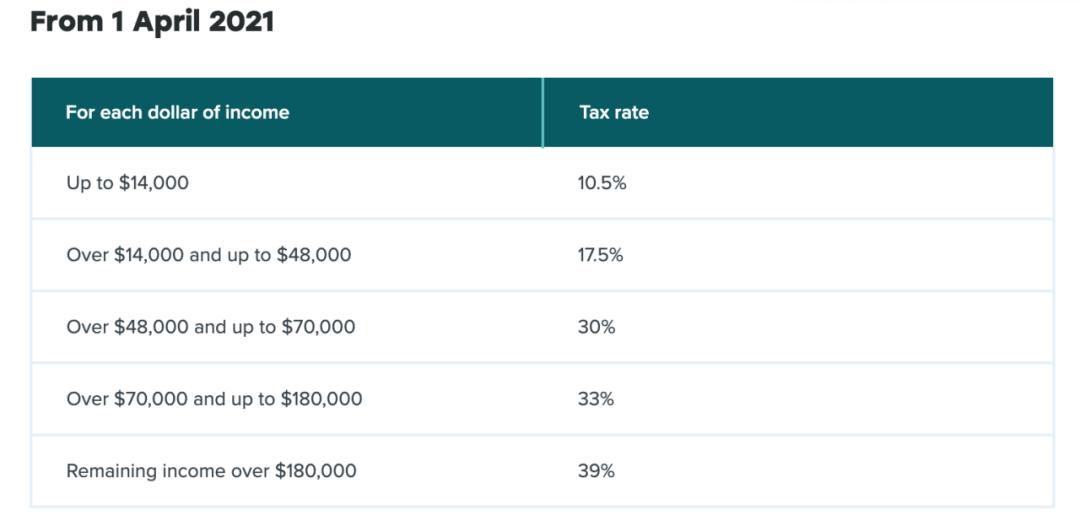Click the 30% tax rate value
Screen dimensions: 1080x521
[x=596, y=327]
